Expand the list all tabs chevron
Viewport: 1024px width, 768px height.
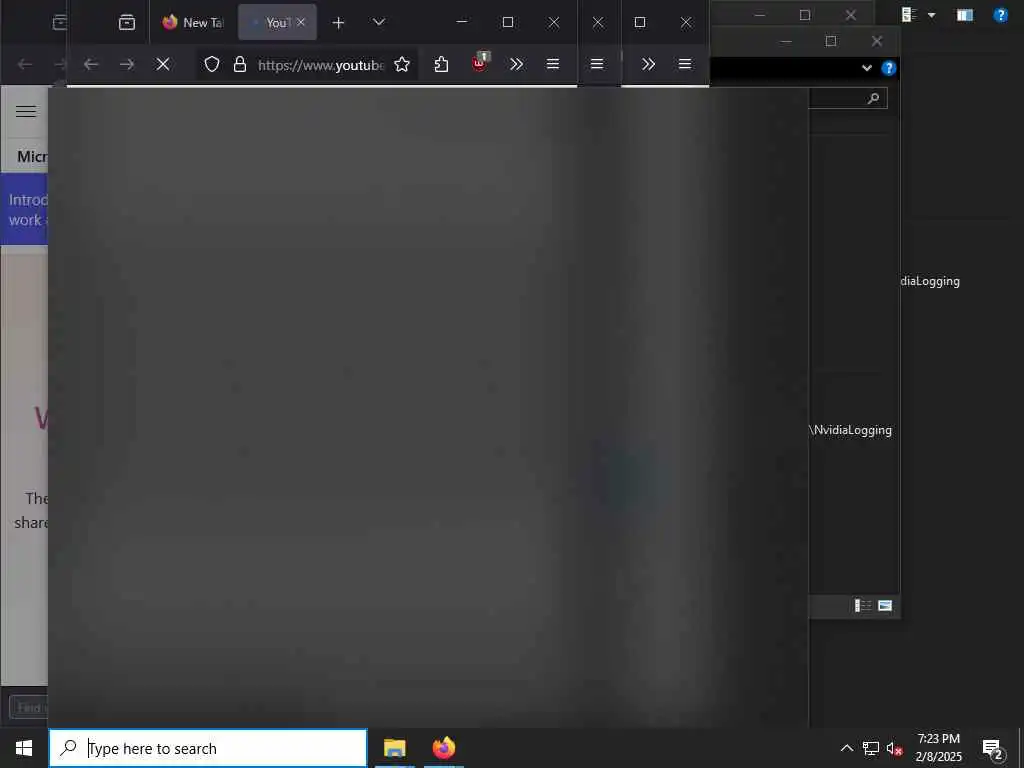pos(379,22)
